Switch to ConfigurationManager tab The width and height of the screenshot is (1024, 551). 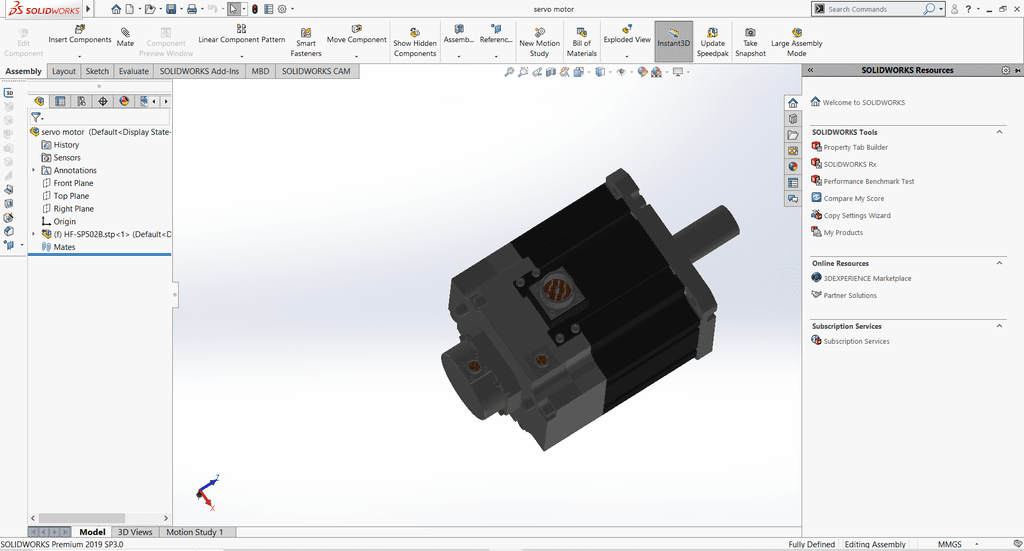point(81,101)
